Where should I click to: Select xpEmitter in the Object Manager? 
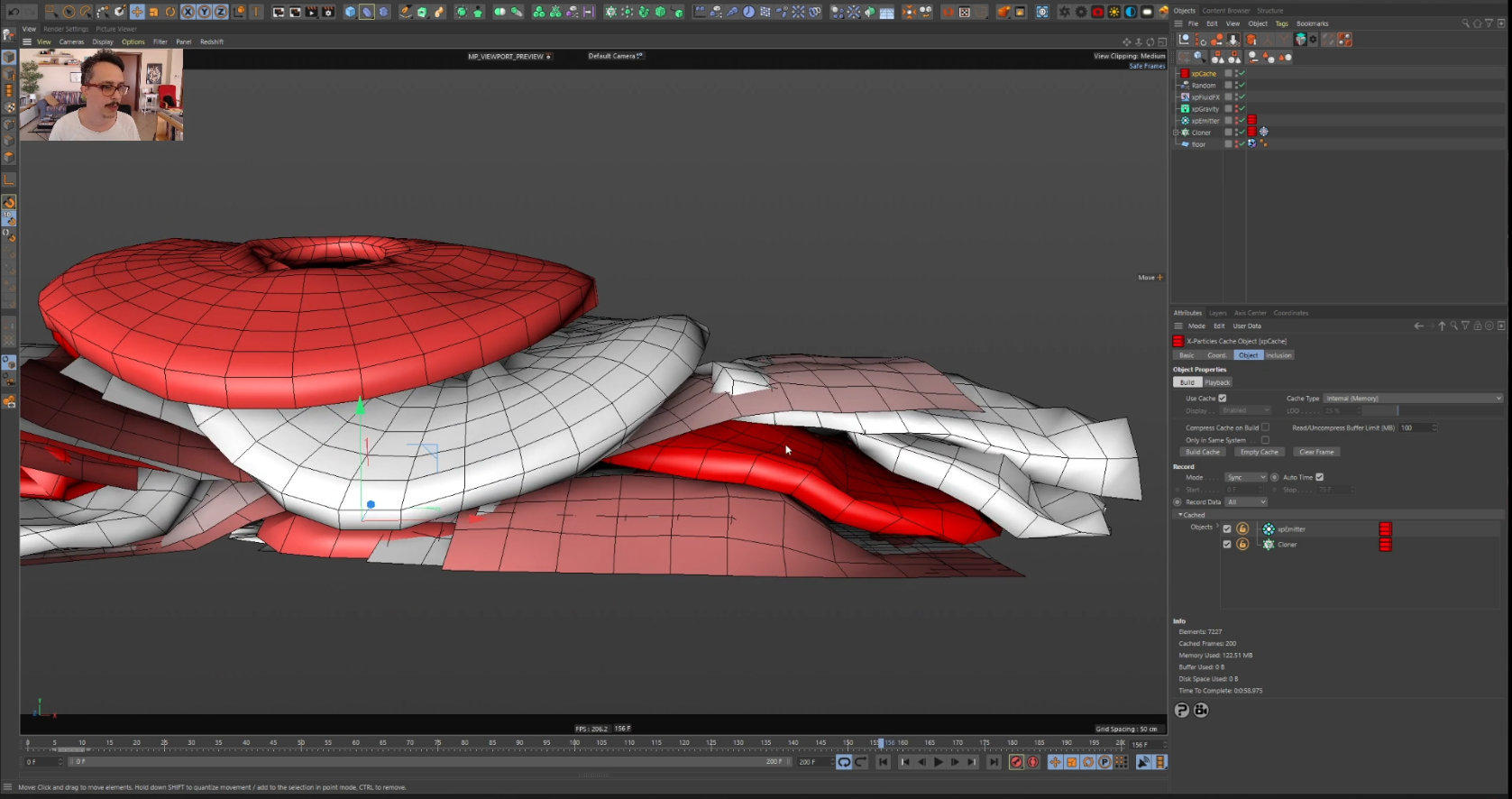pyautogui.click(x=1205, y=121)
